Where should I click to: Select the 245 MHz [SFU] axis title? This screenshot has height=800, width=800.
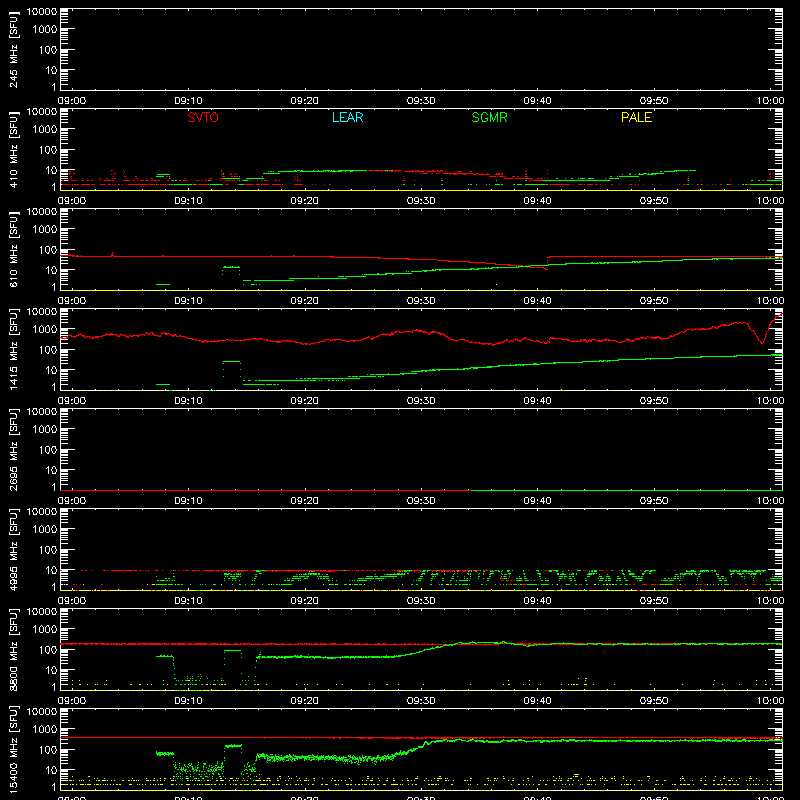(13, 49)
